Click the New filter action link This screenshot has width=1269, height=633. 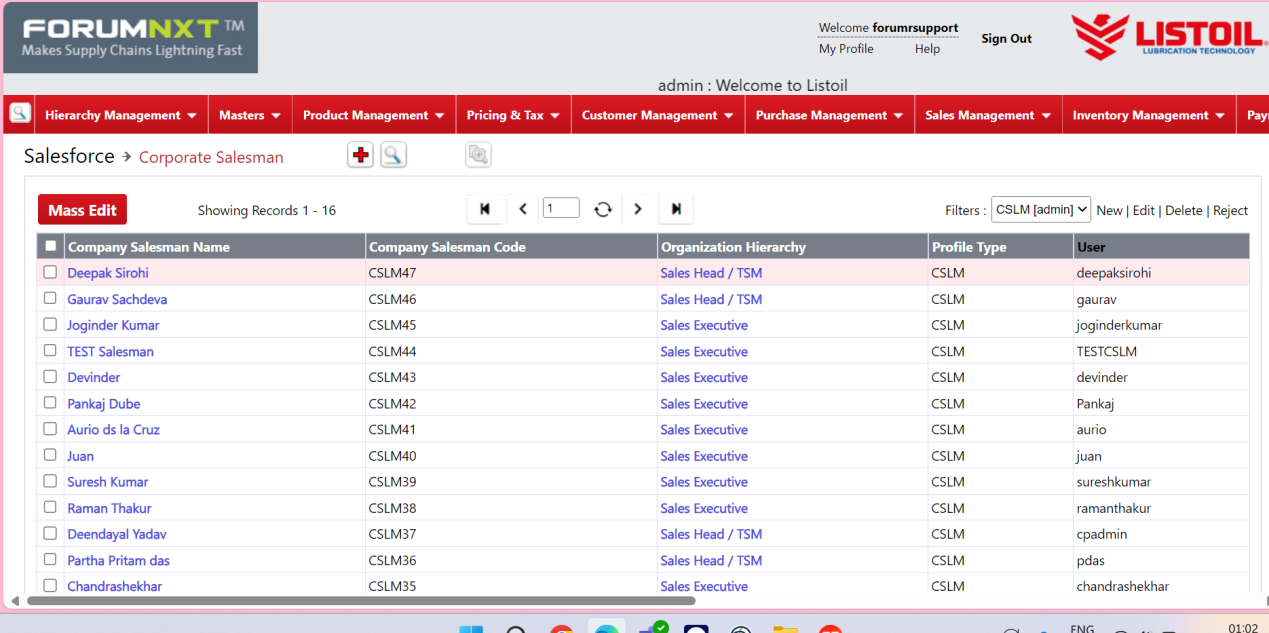(x=1109, y=210)
